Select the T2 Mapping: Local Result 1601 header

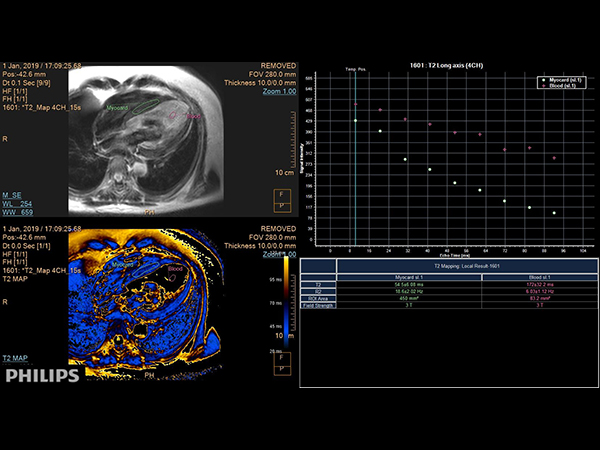pyautogui.click(x=467, y=266)
